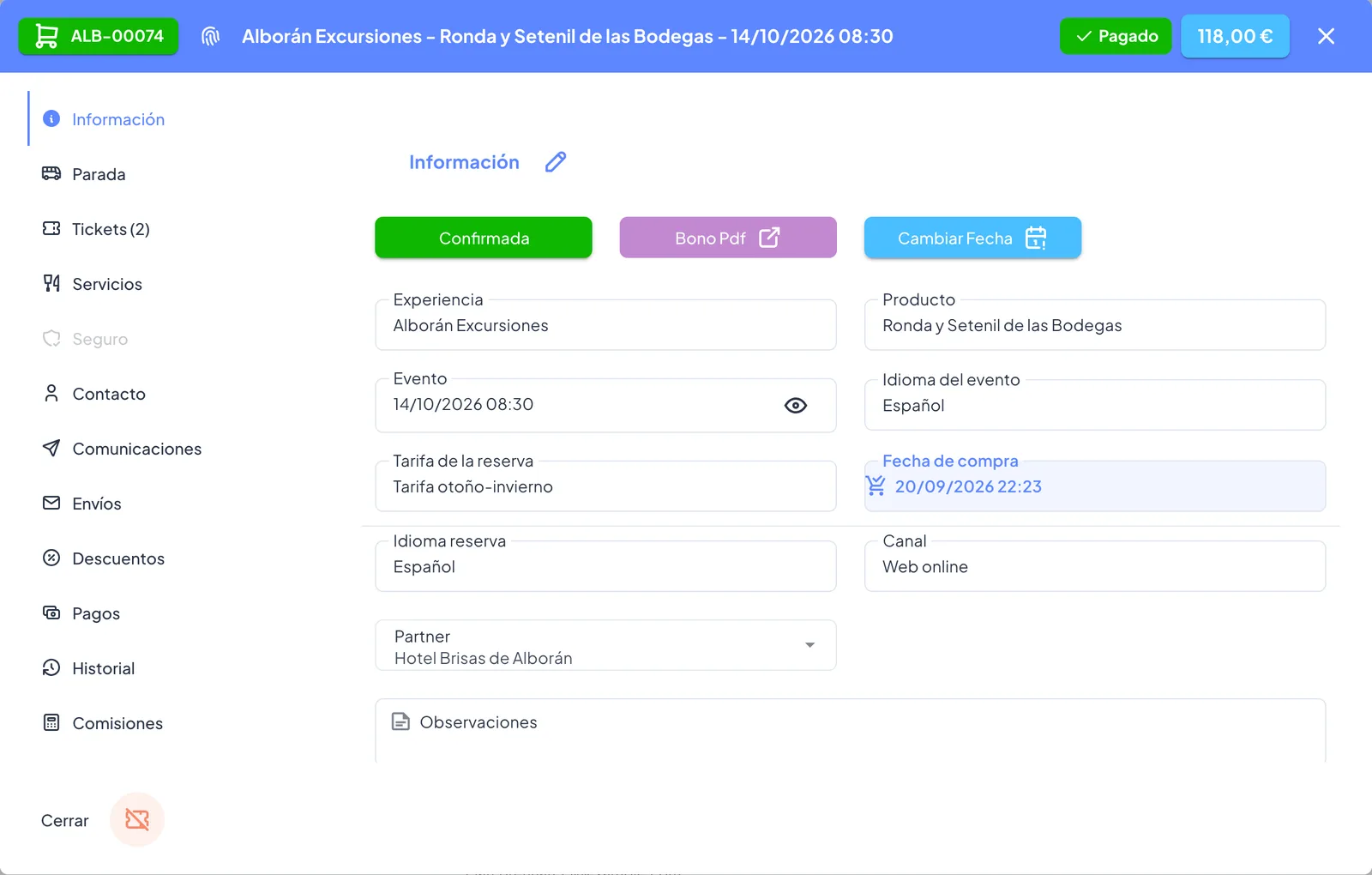The width and height of the screenshot is (1372, 875).
Task: Click the Experiencia field
Action: [x=605, y=324]
